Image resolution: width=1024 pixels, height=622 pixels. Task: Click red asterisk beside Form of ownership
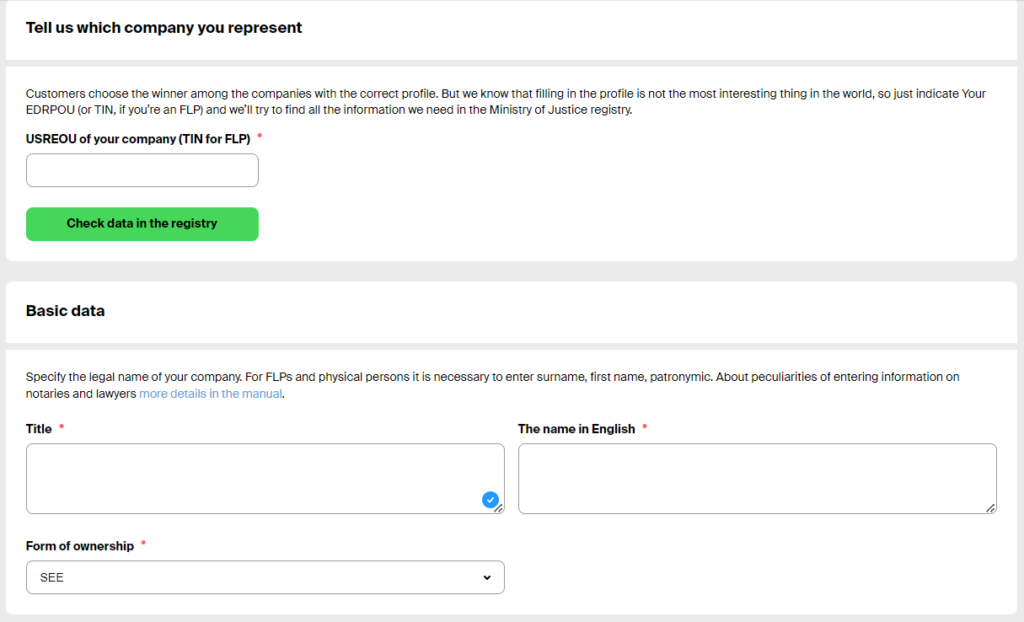tap(143, 545)
